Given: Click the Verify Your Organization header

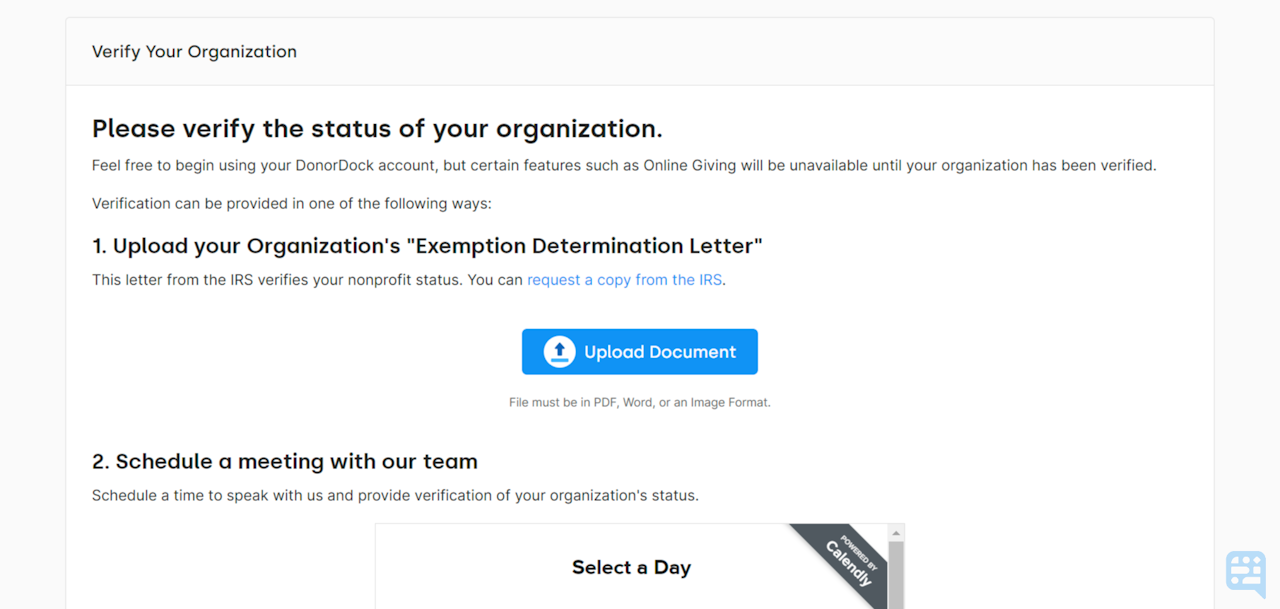Looking at the screenshot, I should (x=194, y=51).
